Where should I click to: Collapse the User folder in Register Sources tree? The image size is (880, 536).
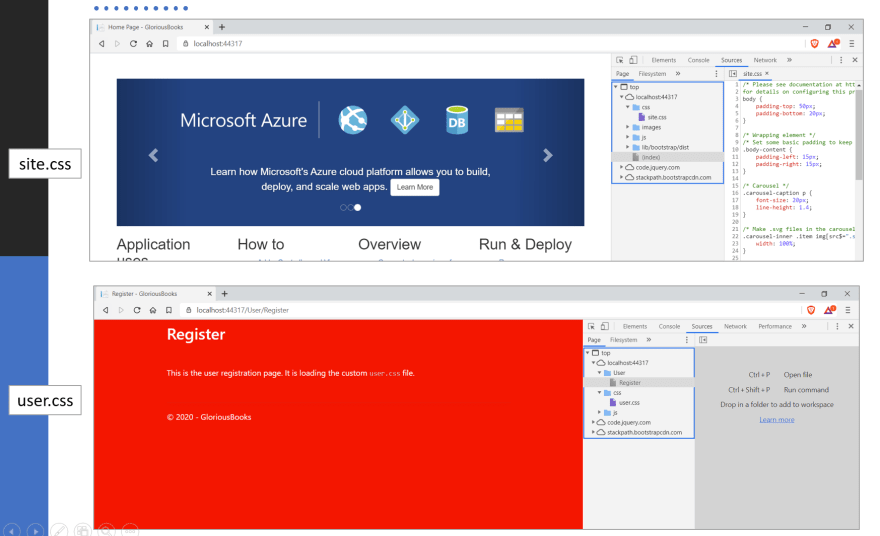click(599, 373)
